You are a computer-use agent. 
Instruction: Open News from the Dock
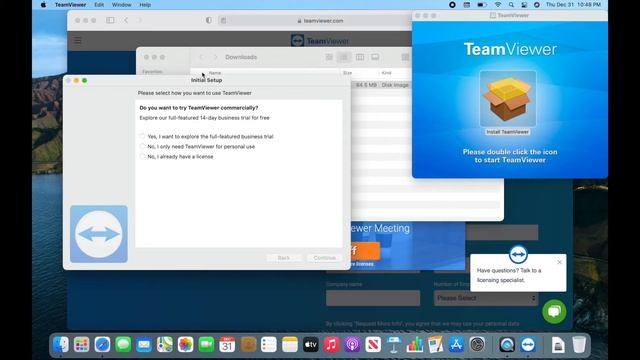point(373,345)
